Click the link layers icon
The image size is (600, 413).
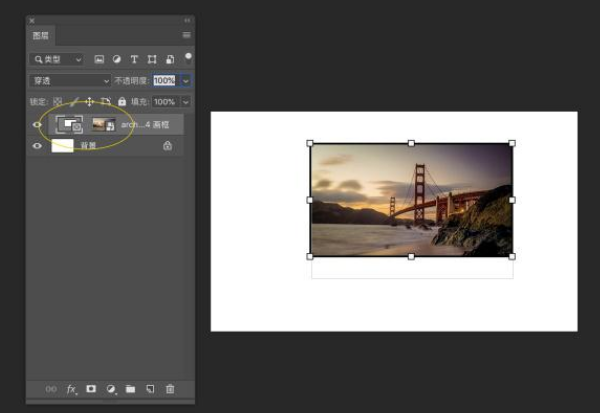pyautogui.click(x=51, y=389)
